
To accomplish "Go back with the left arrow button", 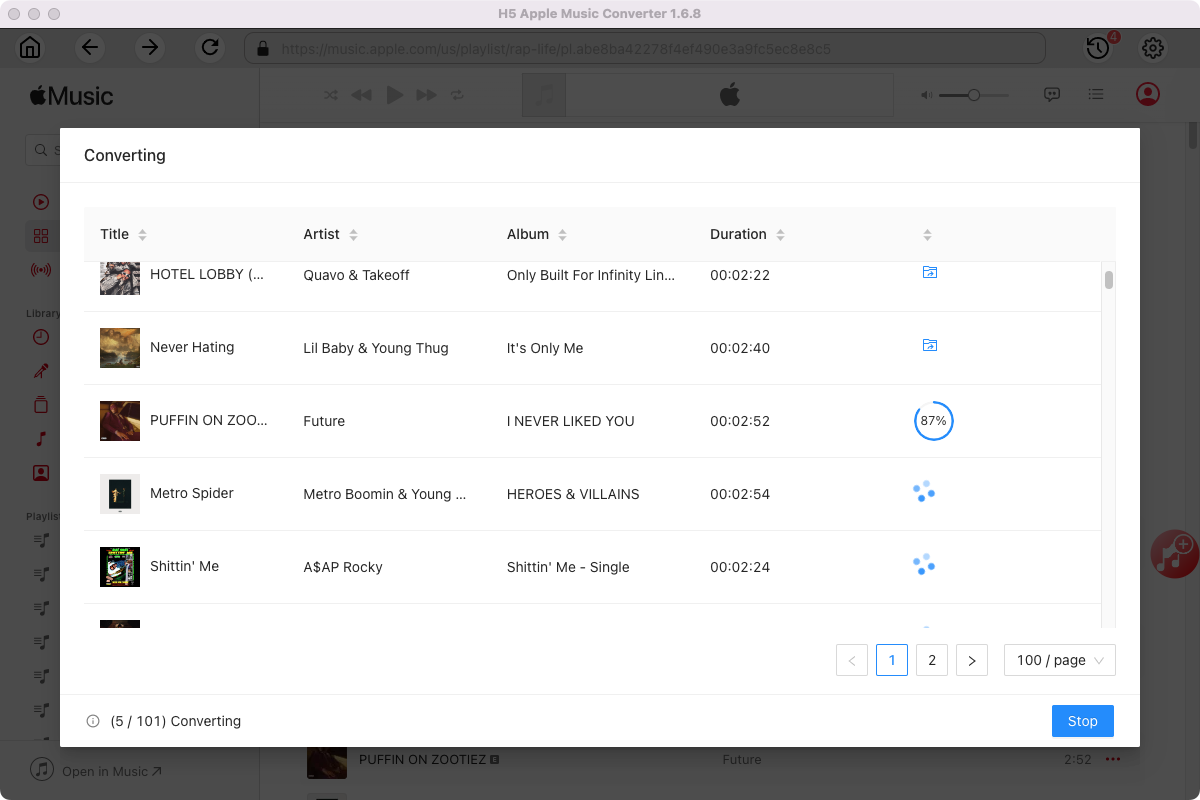I will [x=90, y=47].
